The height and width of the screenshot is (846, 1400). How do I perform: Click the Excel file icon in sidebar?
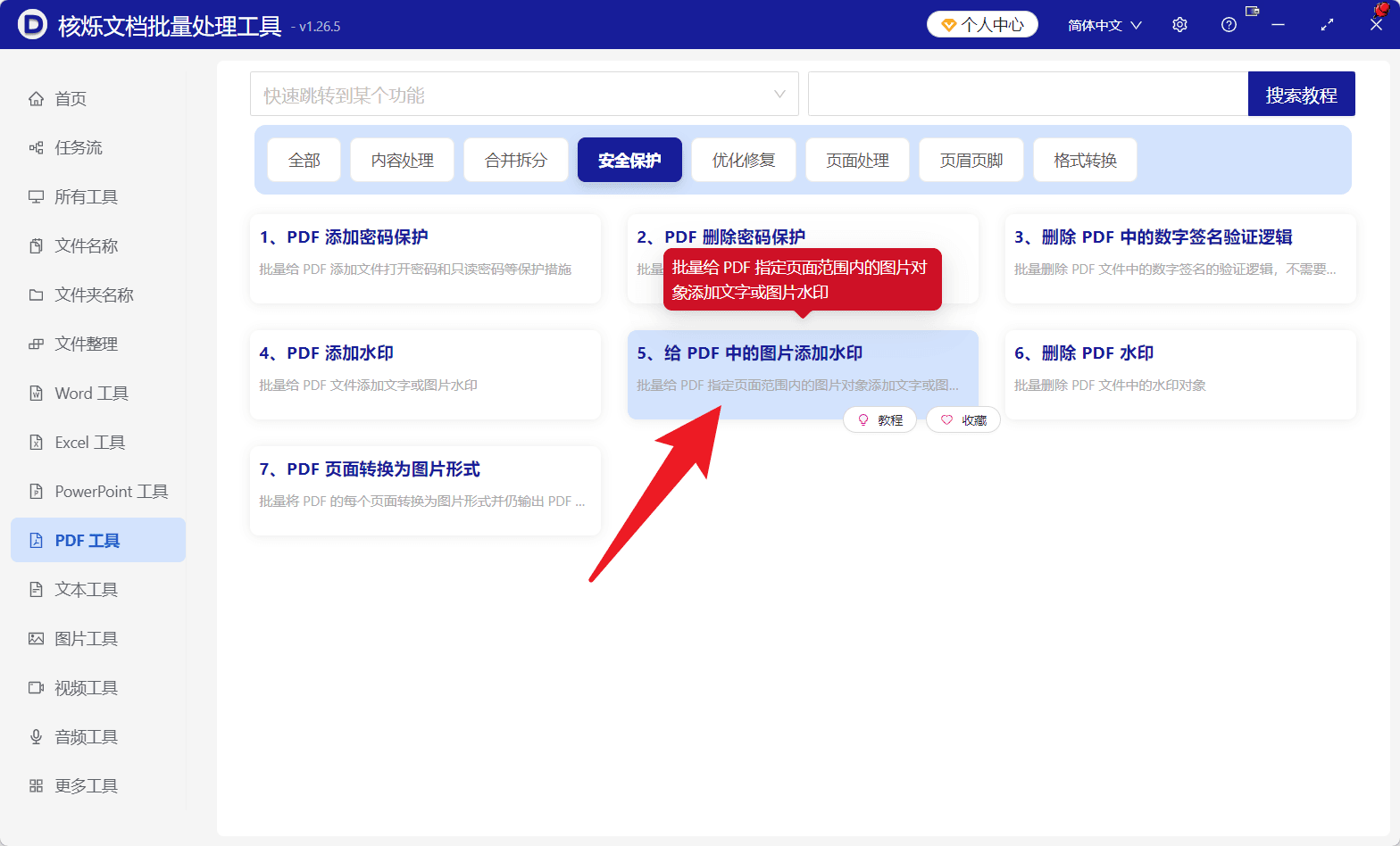(x=36, y=442)
